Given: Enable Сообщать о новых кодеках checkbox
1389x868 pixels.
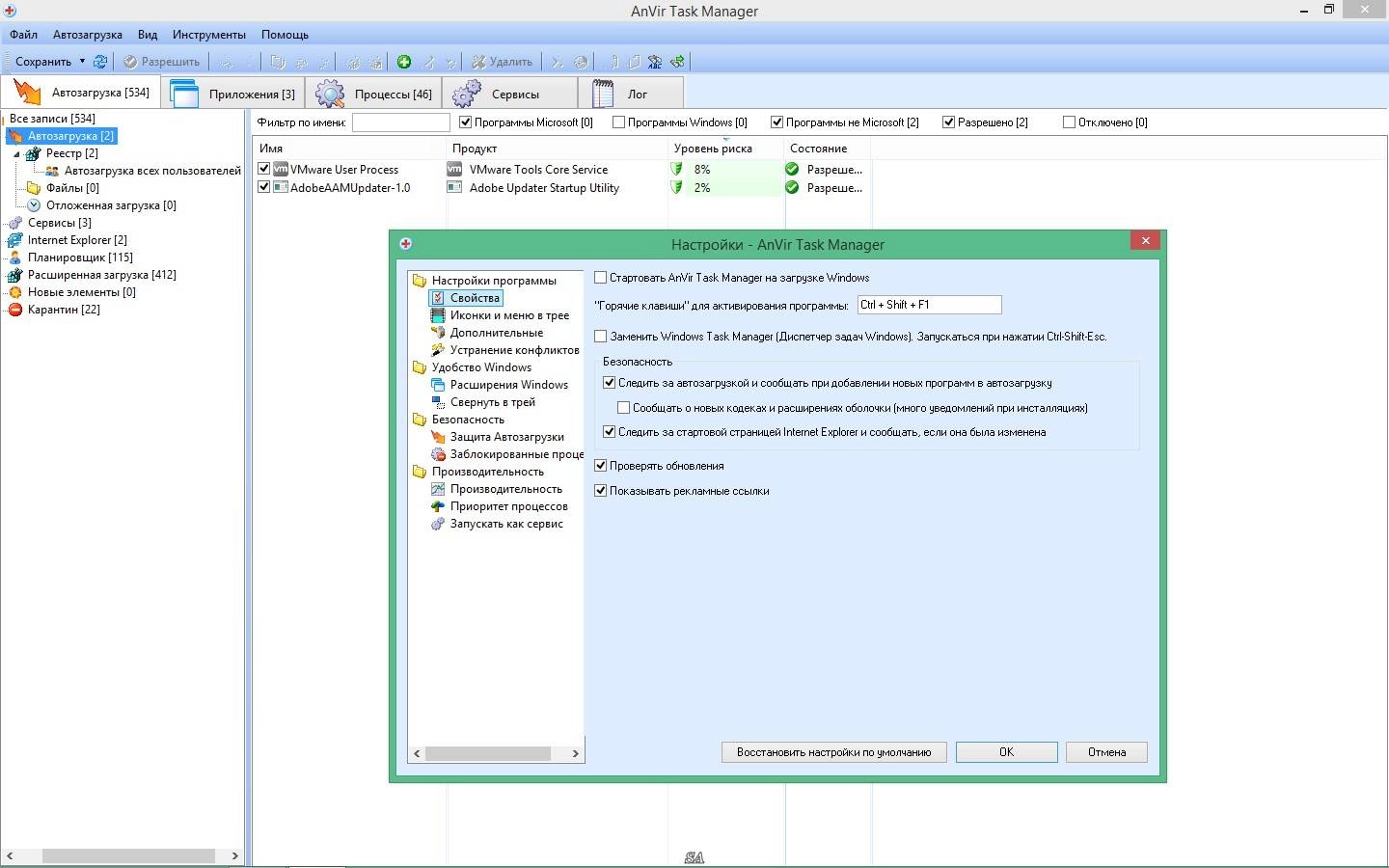Looking at the screenshot, I should pos(624,408).
